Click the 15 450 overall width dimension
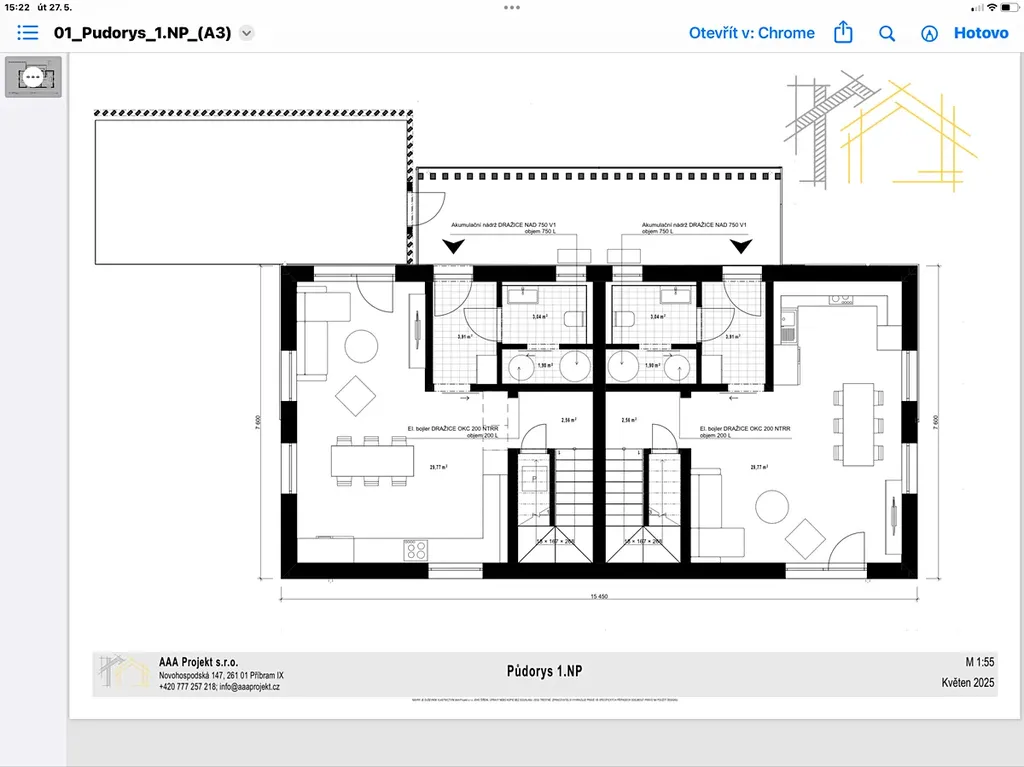Viewport: 1024px width, 767px height. coord(598,597)
